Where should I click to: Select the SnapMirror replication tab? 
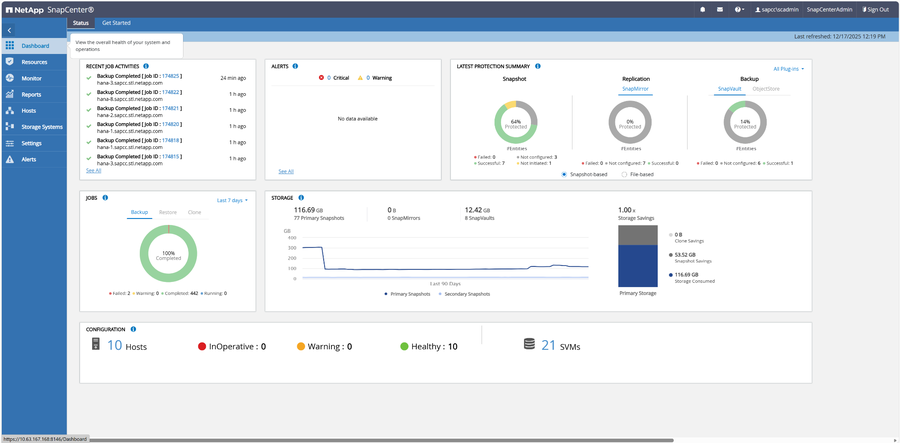pos(634,89)
